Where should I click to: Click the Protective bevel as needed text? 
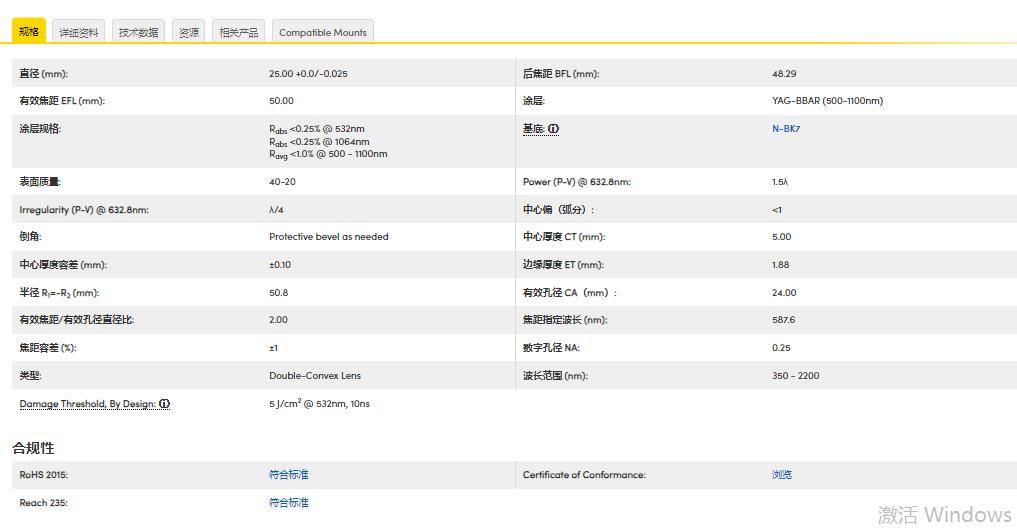[x=329, y=237]
